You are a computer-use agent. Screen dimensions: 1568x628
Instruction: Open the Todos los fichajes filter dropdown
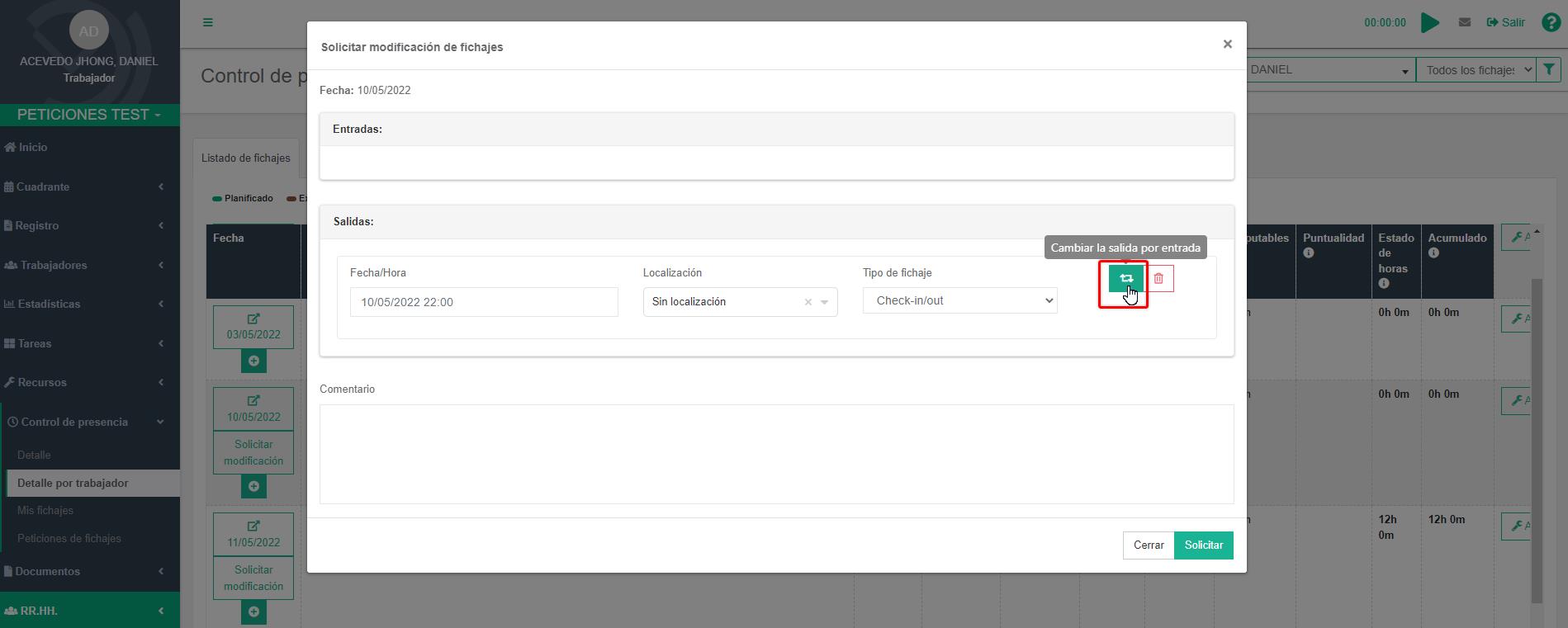click(x=1475, y=70)
